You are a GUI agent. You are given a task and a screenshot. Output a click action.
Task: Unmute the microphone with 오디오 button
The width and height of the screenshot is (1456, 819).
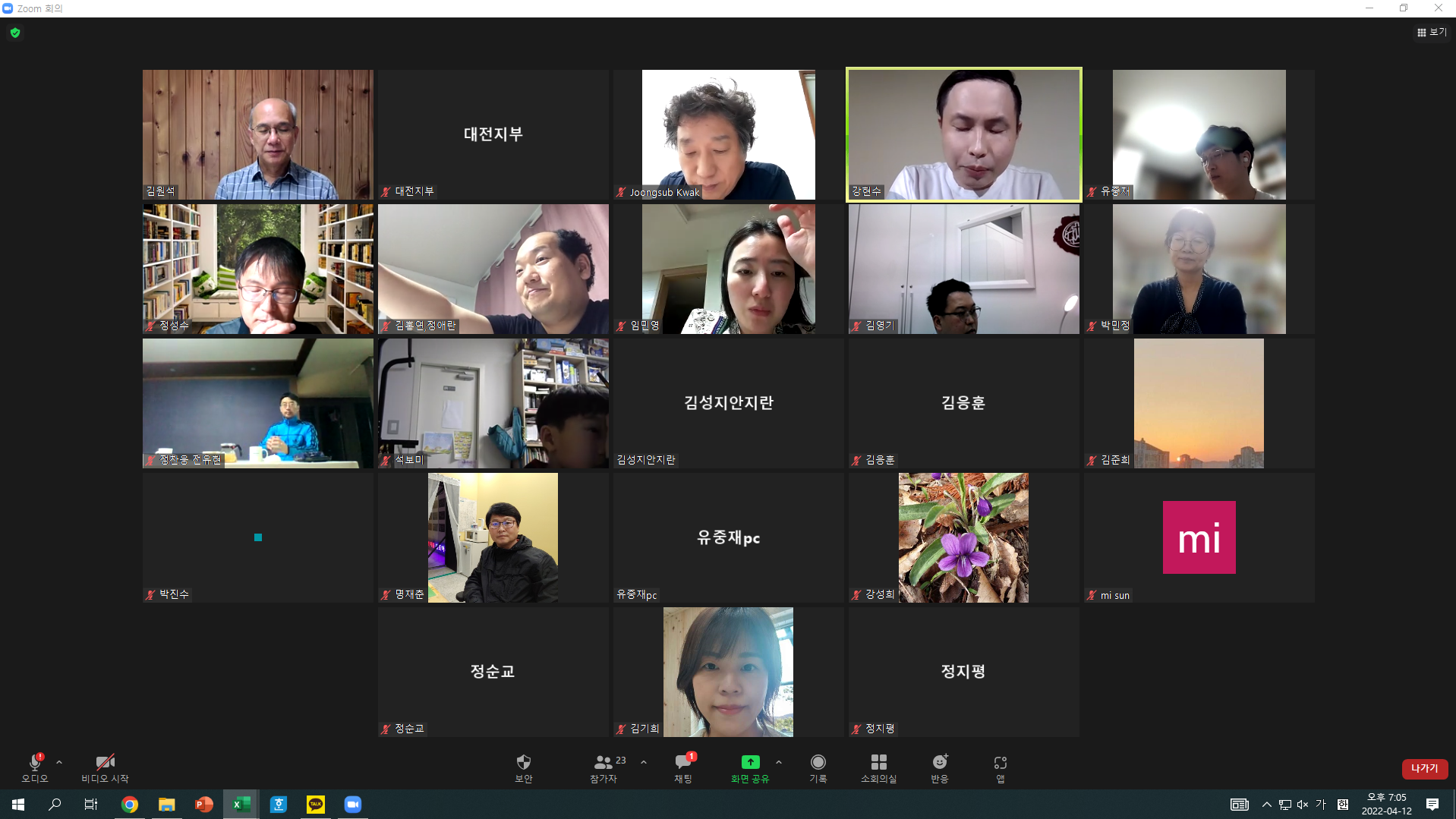click(35, 767)
